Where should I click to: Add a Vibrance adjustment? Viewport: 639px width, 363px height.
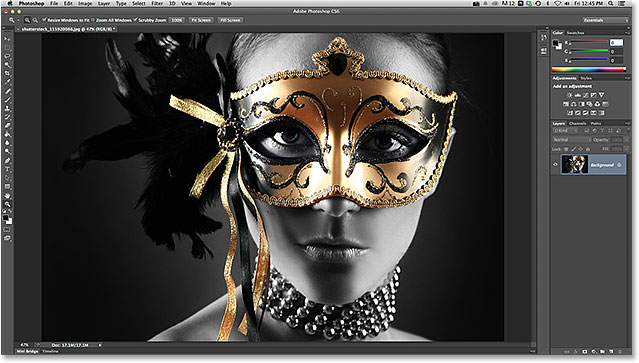602,95
